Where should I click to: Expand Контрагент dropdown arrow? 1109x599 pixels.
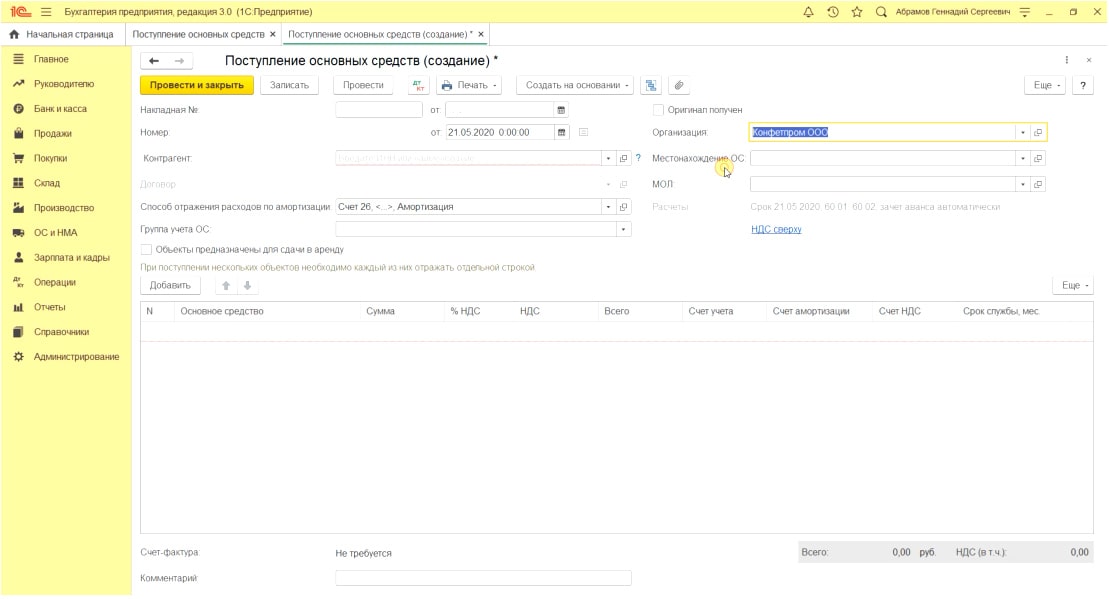tap(608, 158)
